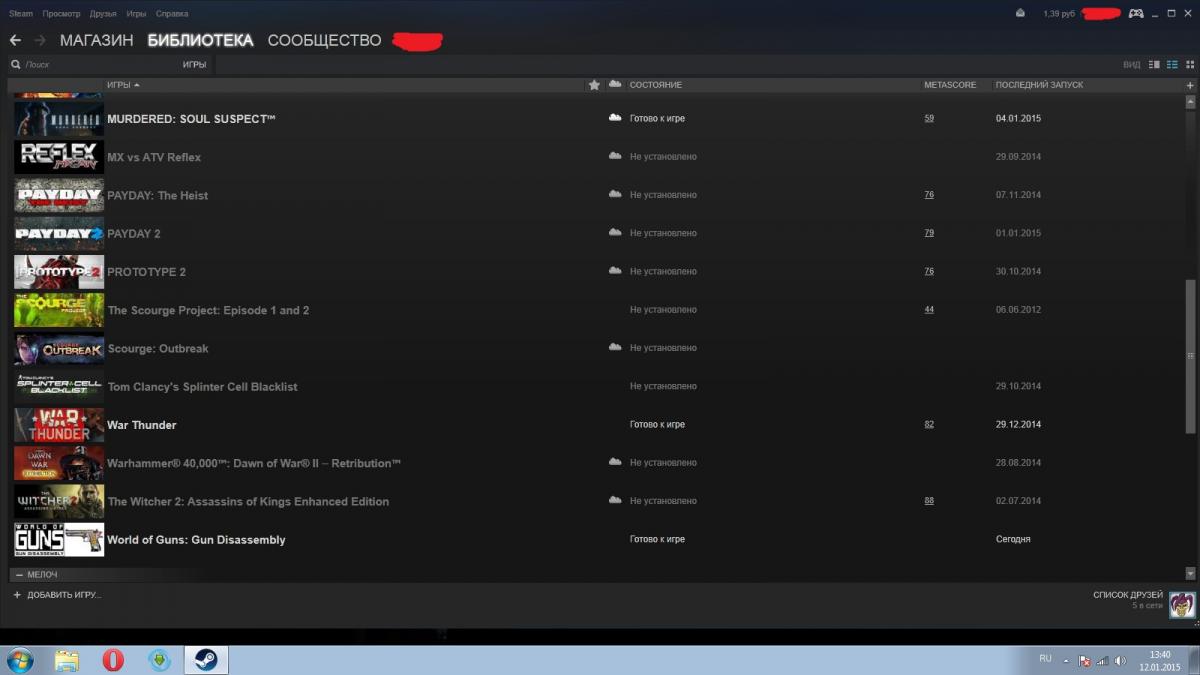The width and height of the screenshot is (1200, 675).
Task: Select MURDERED: SOUL SUSPECT title
Action: (191, 119)
